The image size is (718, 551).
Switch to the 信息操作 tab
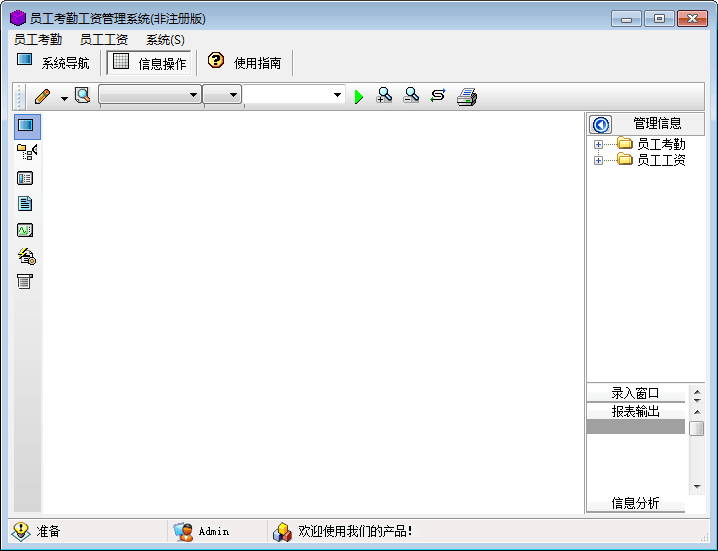coord(149,63)
